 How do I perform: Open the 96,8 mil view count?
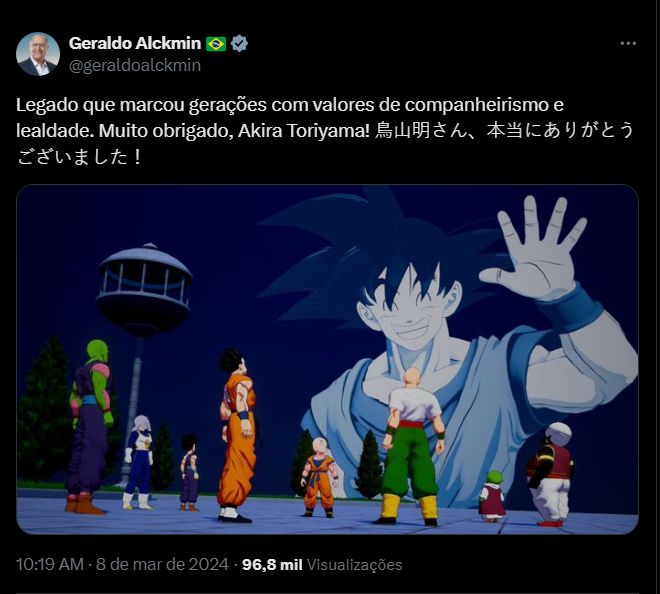[x=272, y=565]
